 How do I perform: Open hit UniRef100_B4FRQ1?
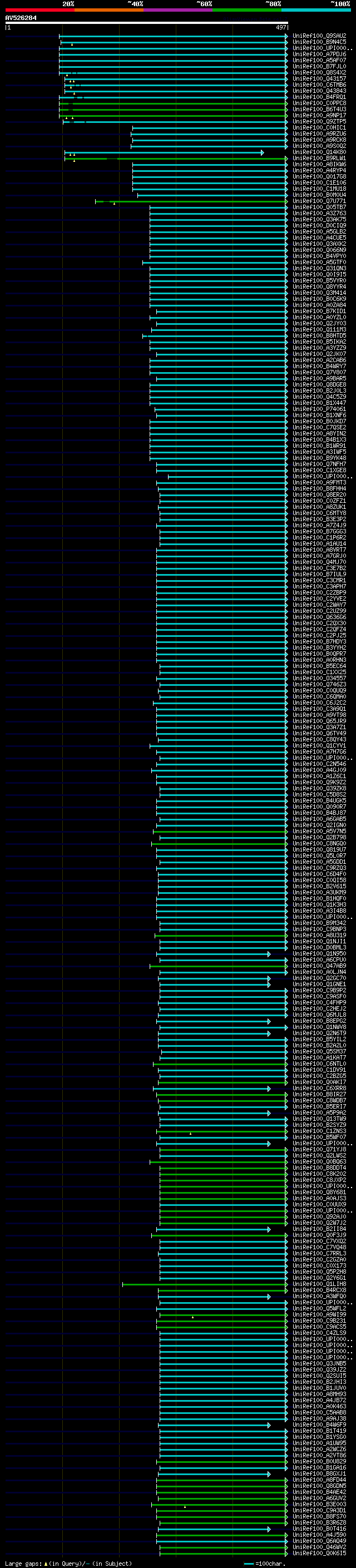click(x=319, y=97)
